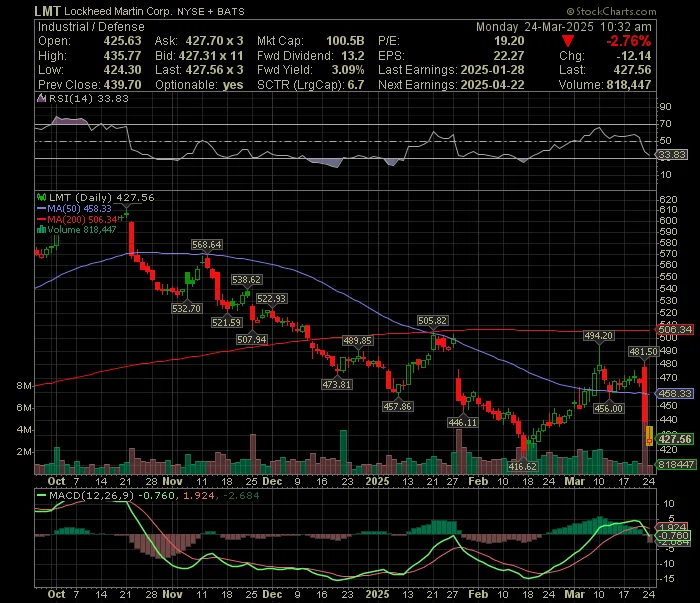Click the Fwd Yield value 3.09%
Screen dimensions: 700x603
(x=348, y=70)
